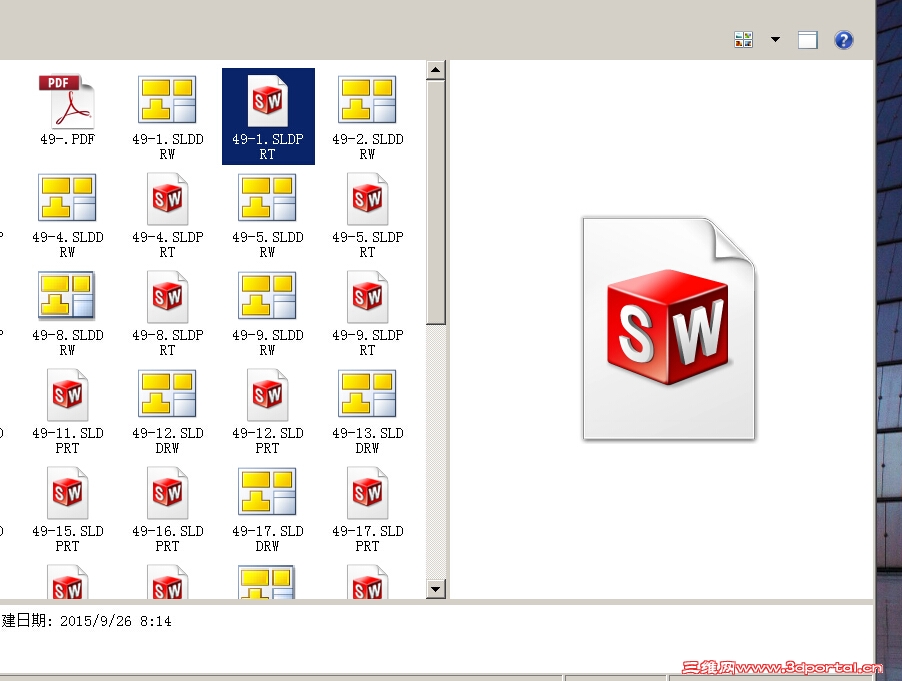
Task: Select the 49-13.SLDDRW drawing icon
Action: (368, 393)
